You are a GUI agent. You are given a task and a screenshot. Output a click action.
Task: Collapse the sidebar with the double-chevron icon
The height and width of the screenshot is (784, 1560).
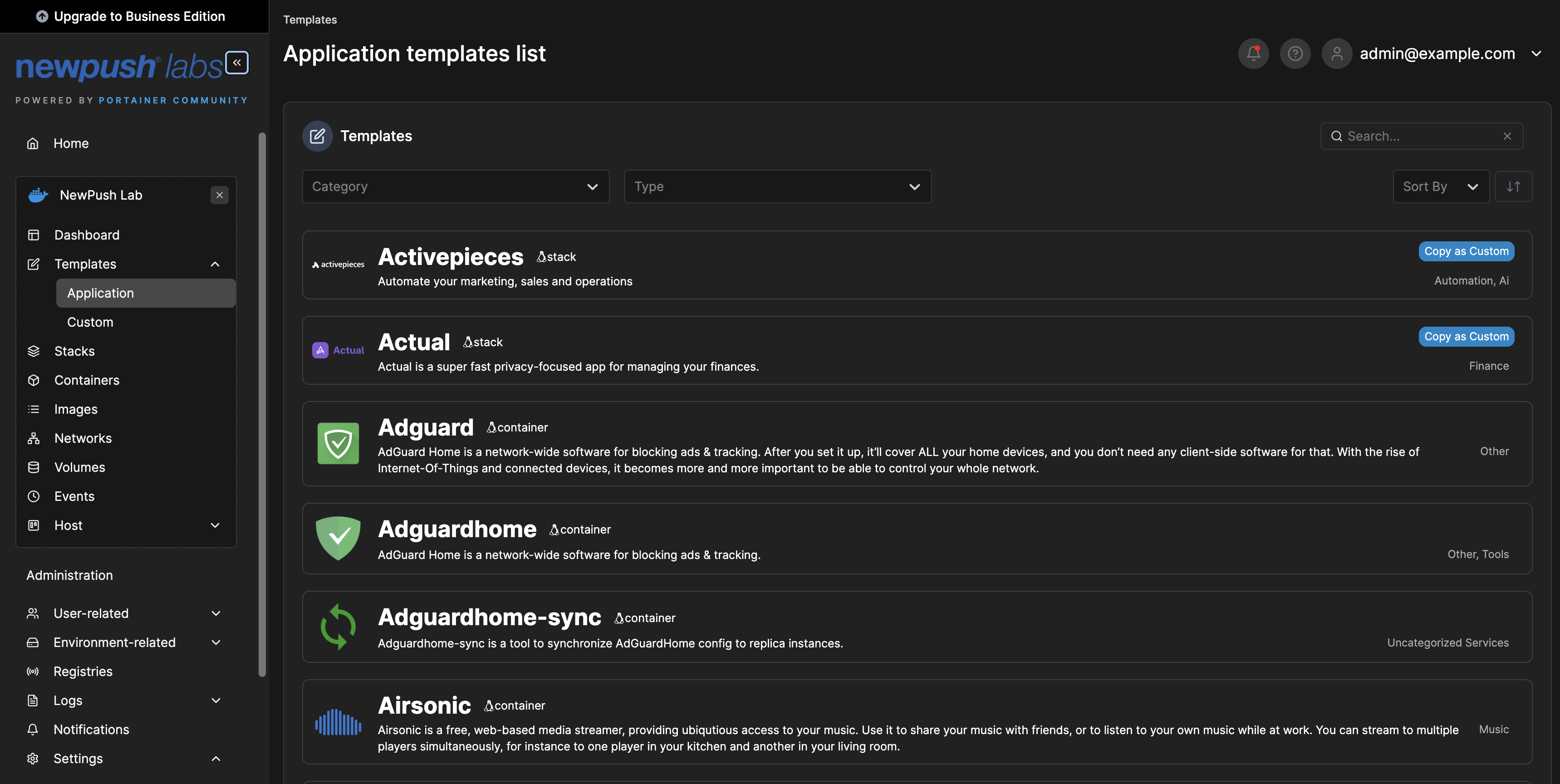pyautogui.click(x=237, y=62)
